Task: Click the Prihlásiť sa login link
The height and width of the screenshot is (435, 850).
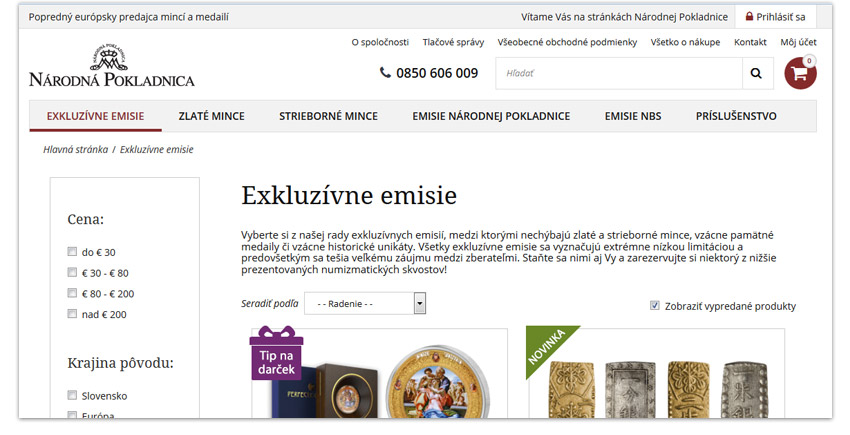Action: point(781,17)
